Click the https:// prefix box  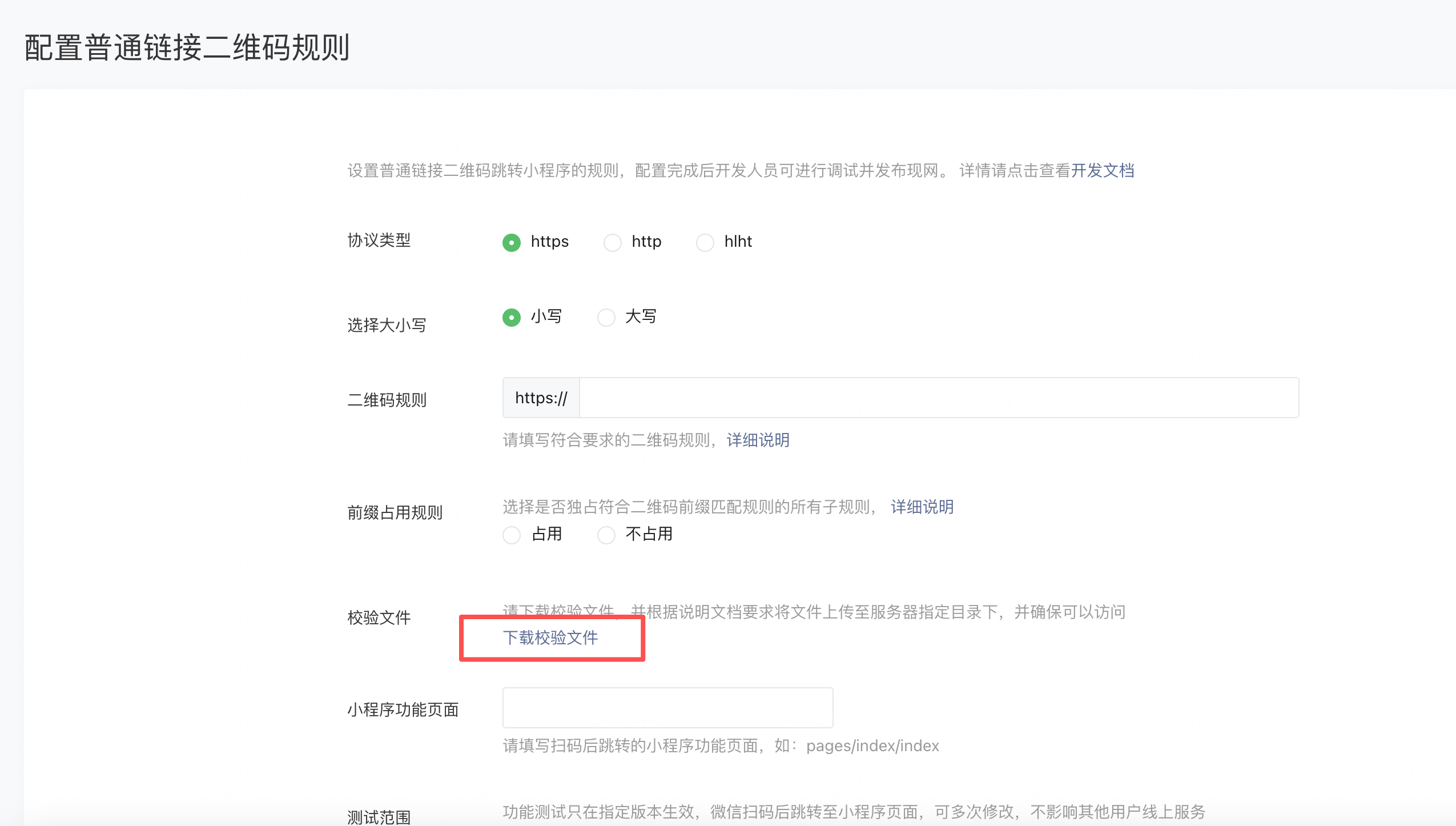(541, 398)
